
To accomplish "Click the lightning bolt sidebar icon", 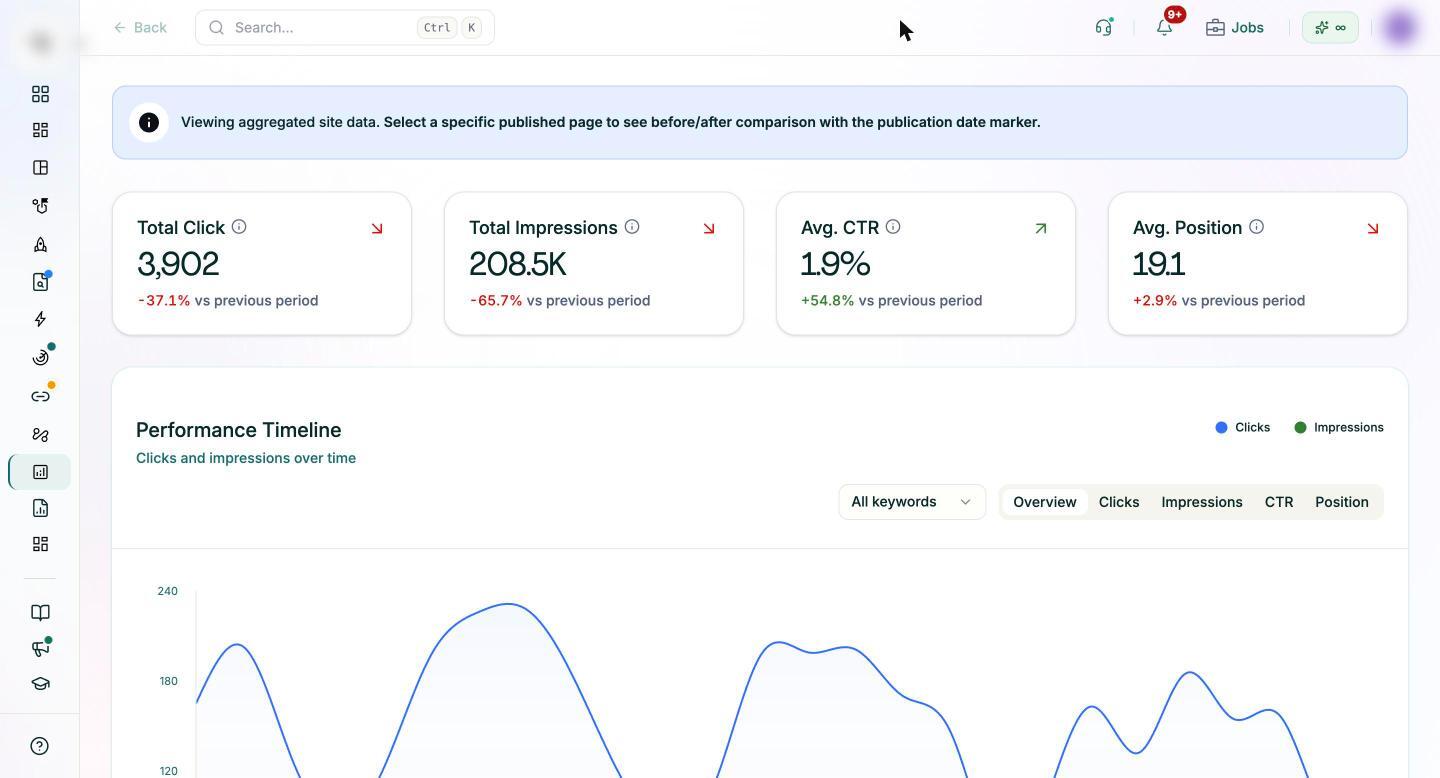I will pyautogui.click(x=40, y=319).
